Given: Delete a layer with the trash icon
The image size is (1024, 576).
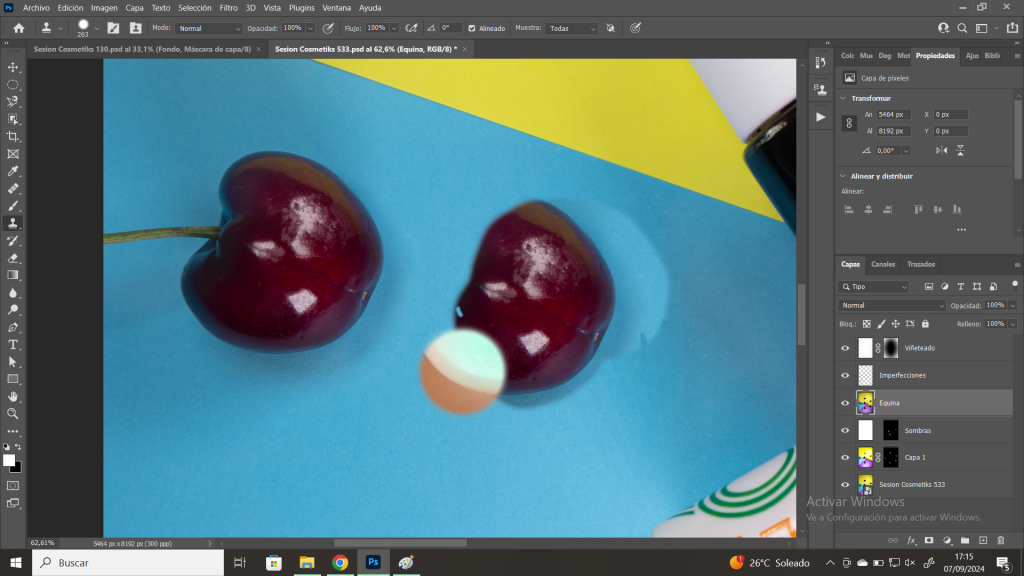Looking at the screenshot, I should click(1000, 540).
